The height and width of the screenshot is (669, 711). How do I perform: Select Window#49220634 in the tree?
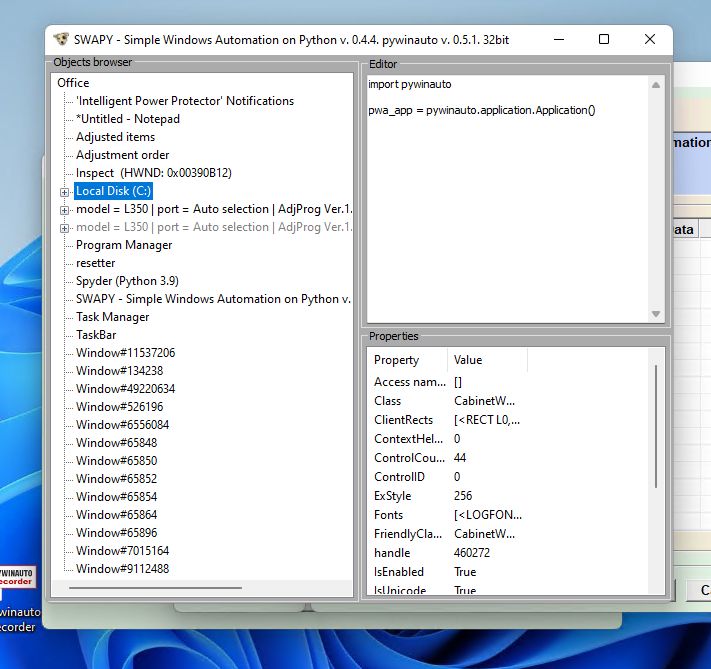[125, 389]
